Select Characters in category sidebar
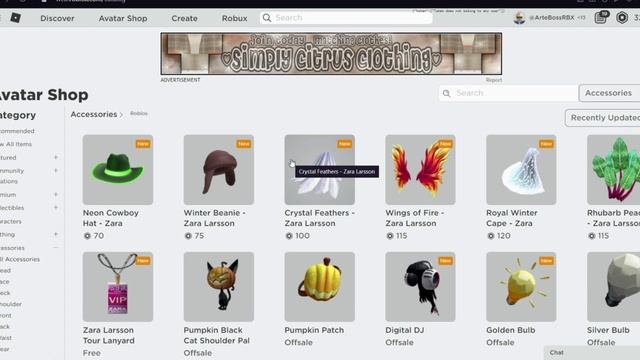 click(11, 221)
